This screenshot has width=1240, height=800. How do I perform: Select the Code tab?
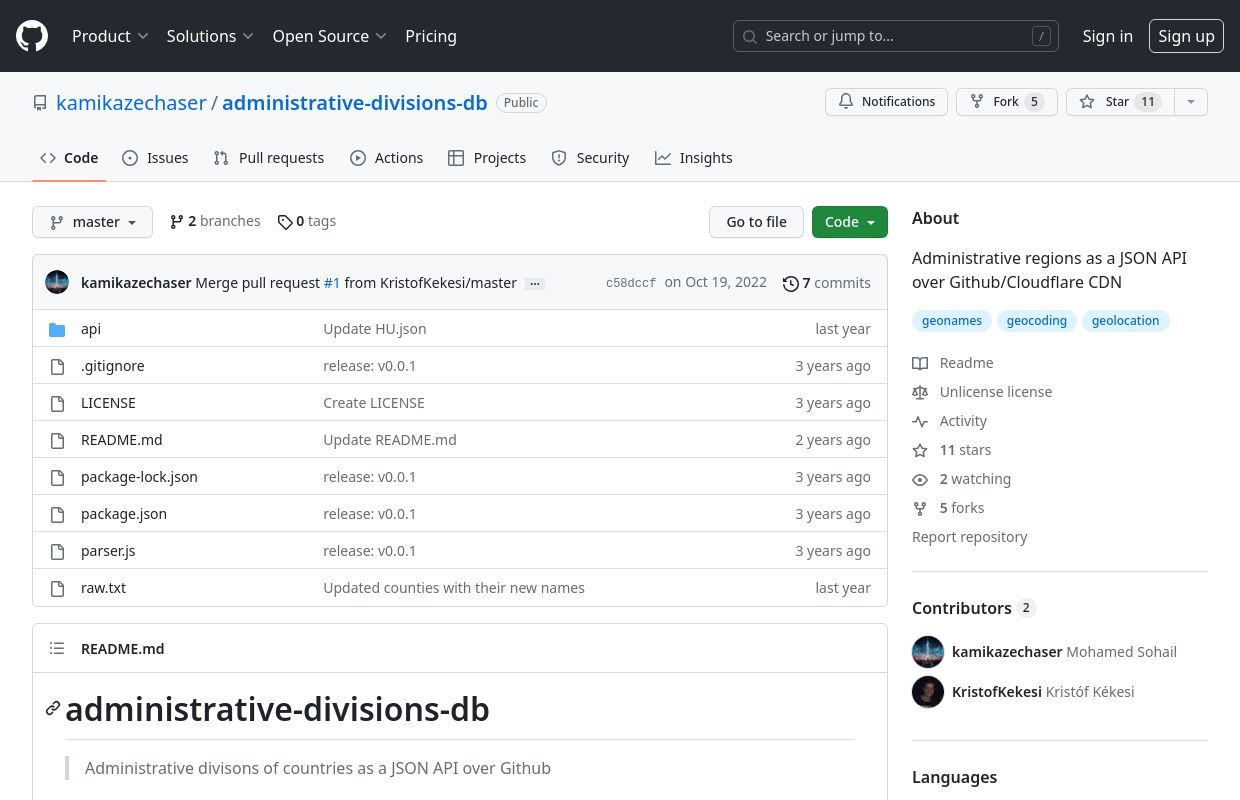pos(69,158)
